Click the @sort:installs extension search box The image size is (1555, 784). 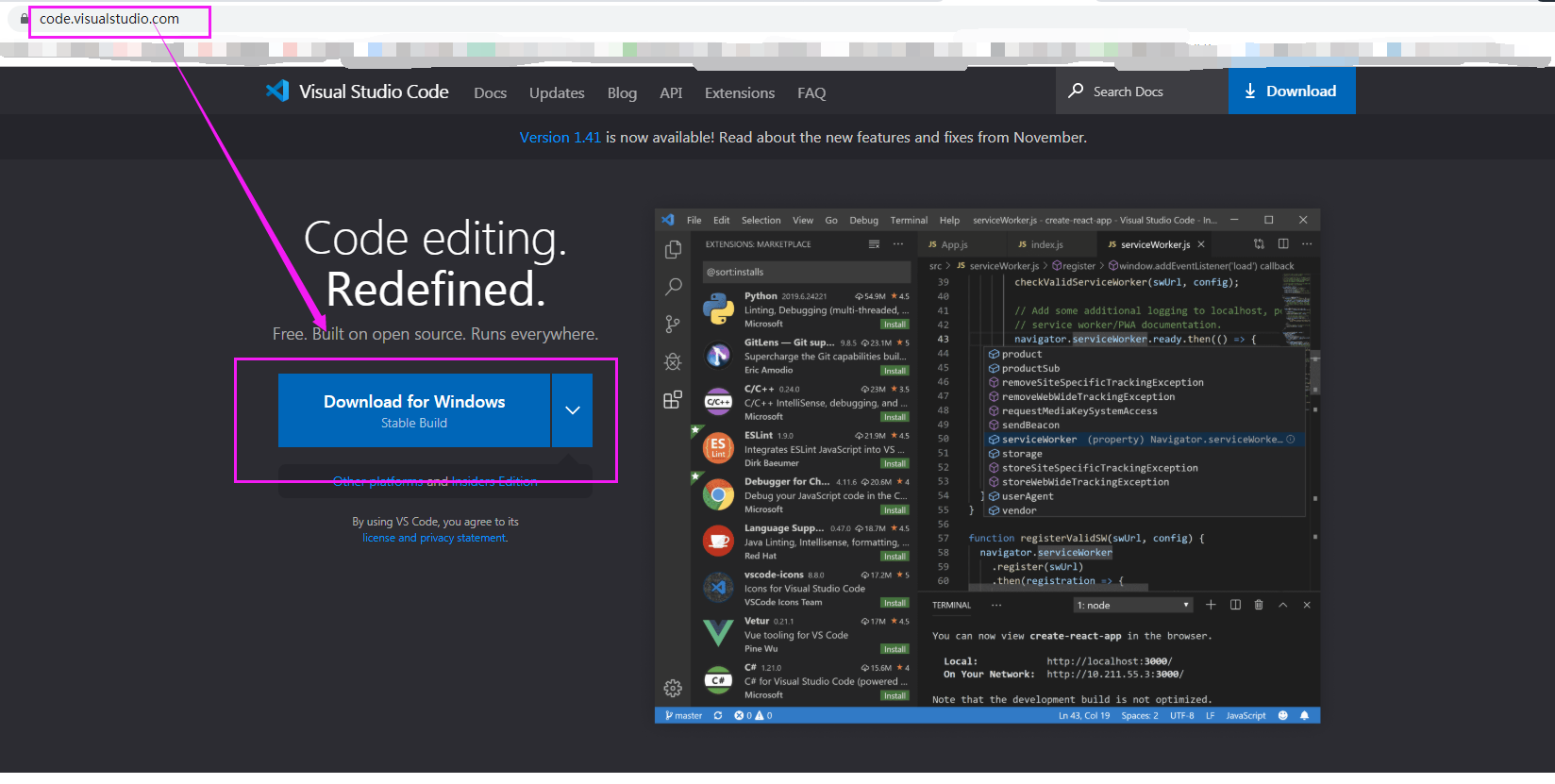pyautogui.click(x=806, y=272)
